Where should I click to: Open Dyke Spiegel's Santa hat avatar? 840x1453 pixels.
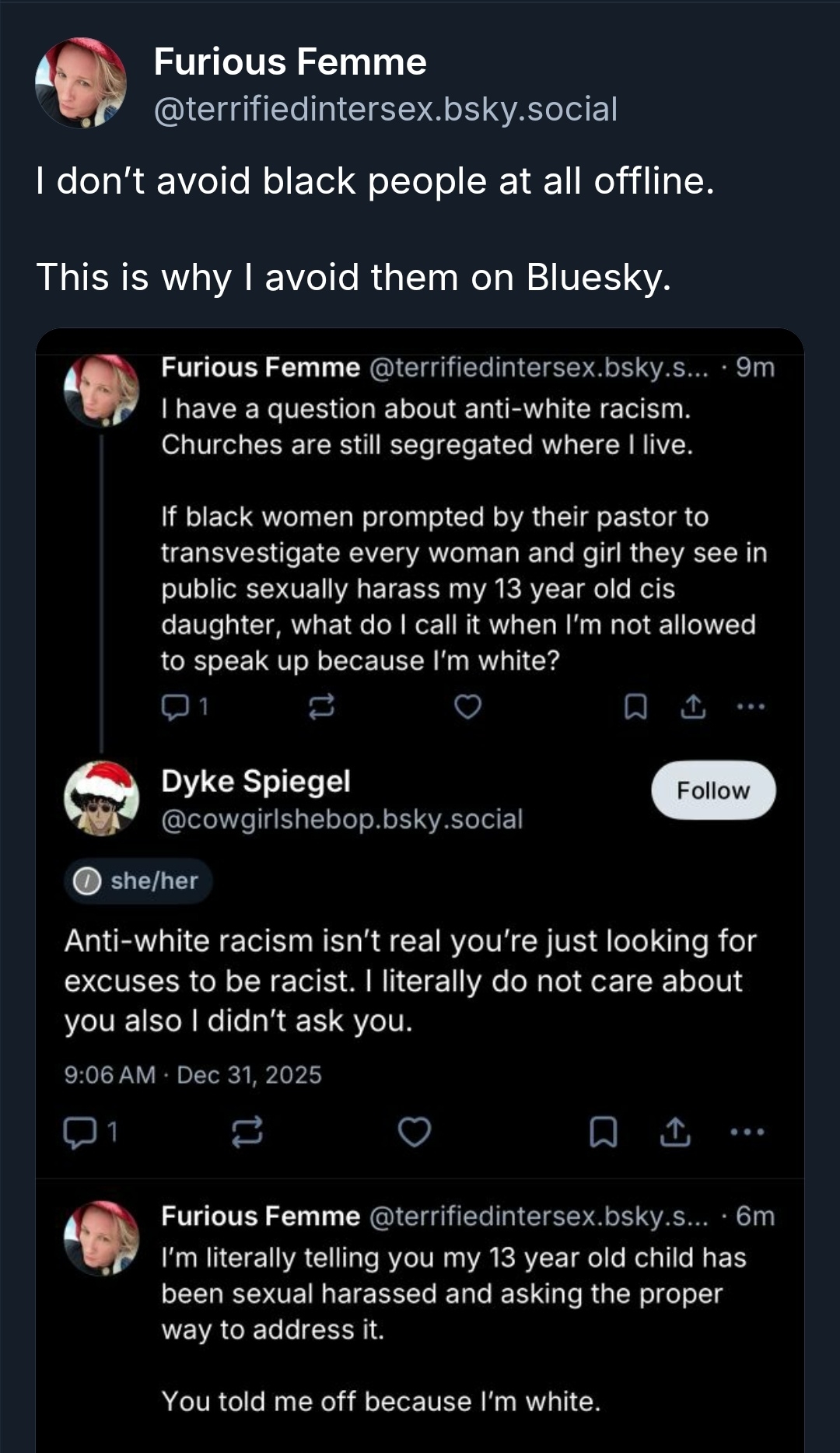pos(101,799)
